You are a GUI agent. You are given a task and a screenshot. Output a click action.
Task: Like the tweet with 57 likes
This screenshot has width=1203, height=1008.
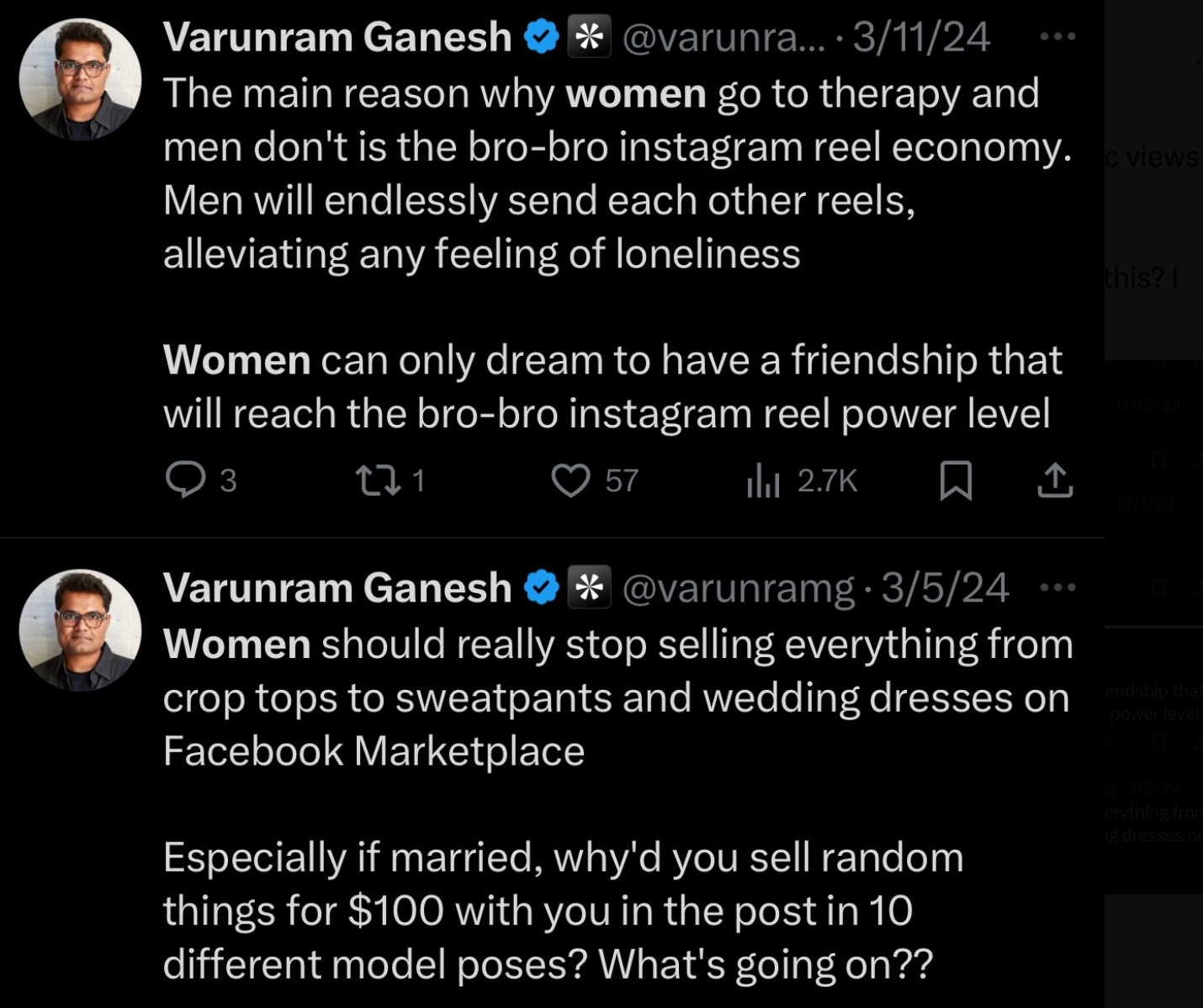pyautogui.click(x=570, y=480)
